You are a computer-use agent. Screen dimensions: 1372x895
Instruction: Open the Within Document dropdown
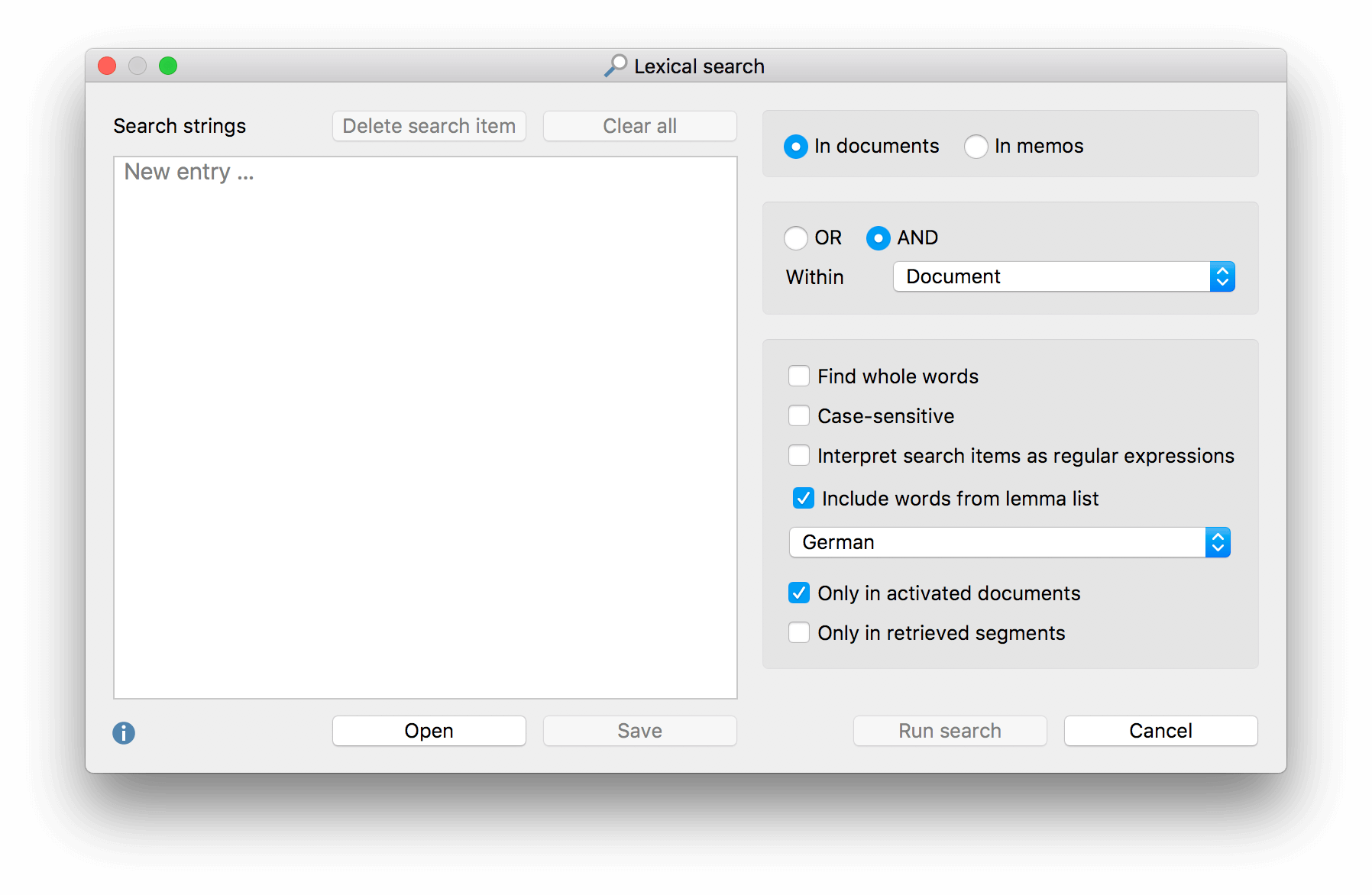tap(1063, 276)
